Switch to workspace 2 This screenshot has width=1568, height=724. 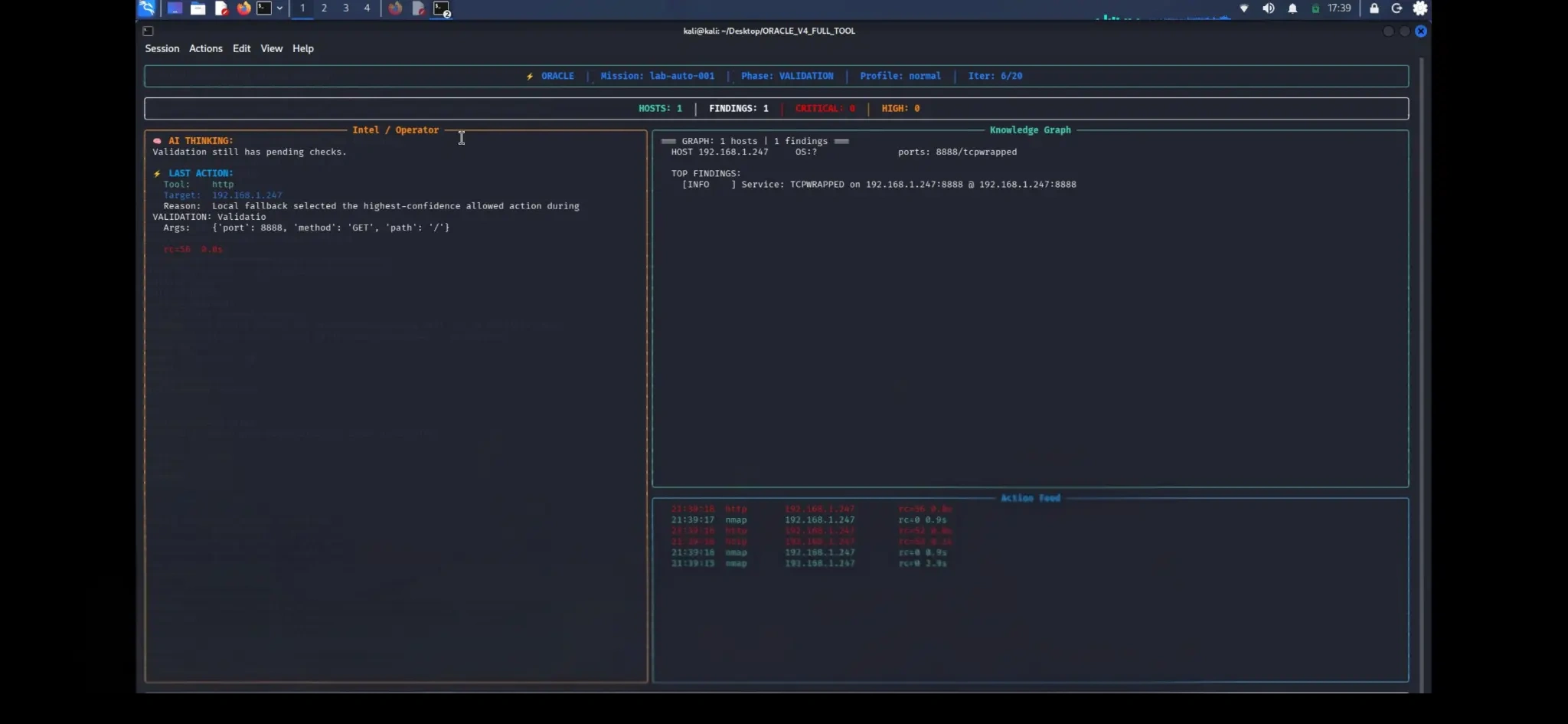(x=324, y=8)
